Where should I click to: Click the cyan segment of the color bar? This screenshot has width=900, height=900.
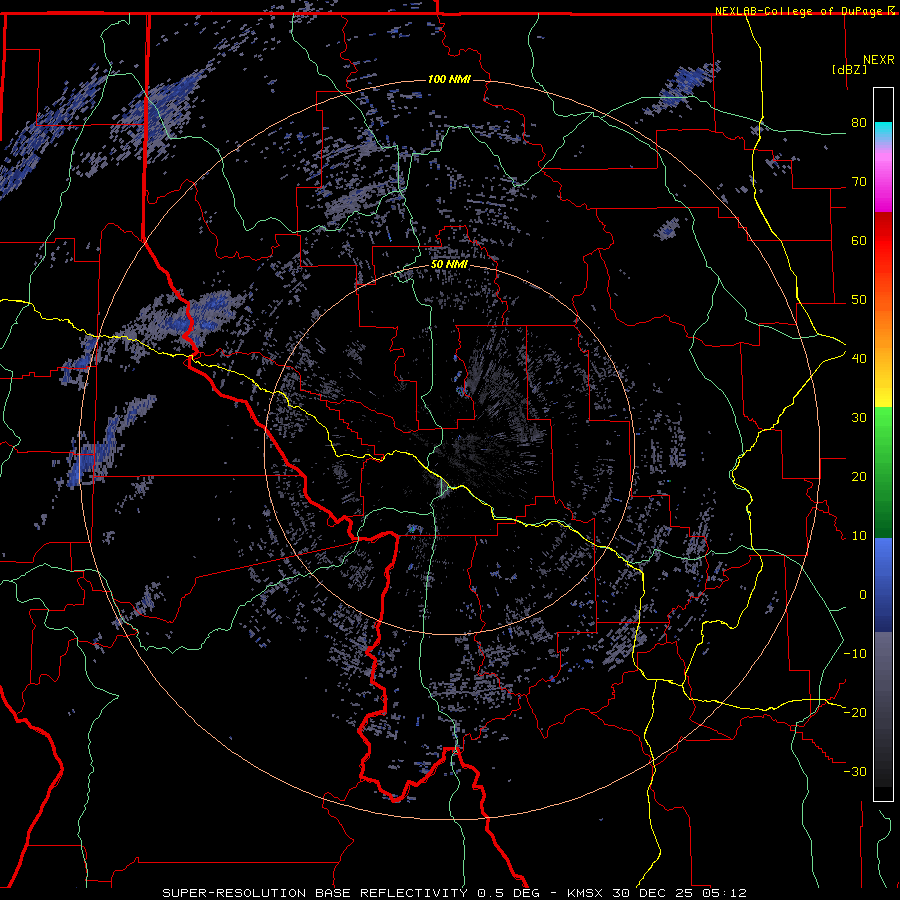click(883, 132)
